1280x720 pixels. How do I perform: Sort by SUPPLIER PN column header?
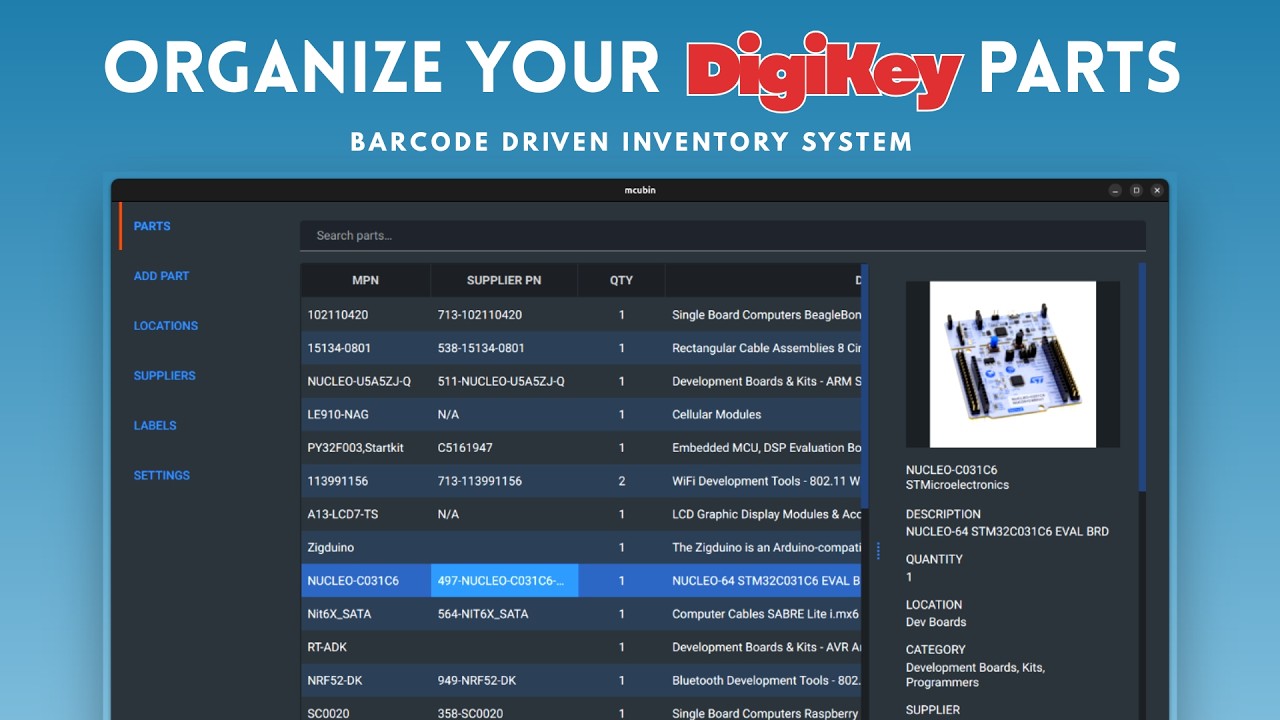[504, 280]
